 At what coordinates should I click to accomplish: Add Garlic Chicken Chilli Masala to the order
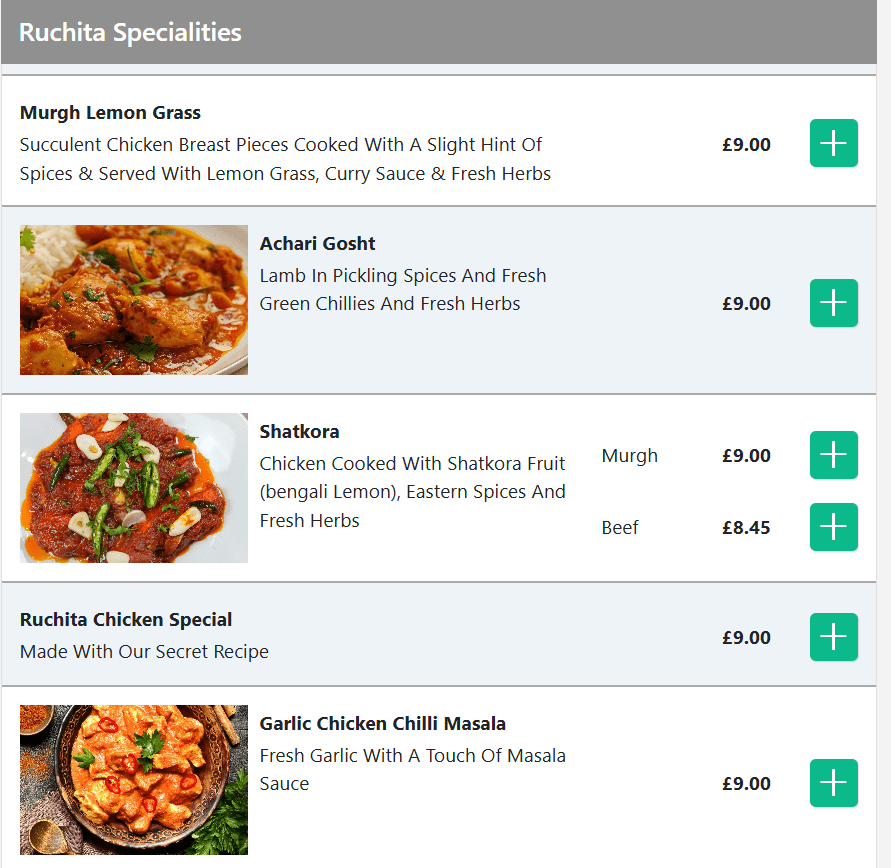click(833, 783)
